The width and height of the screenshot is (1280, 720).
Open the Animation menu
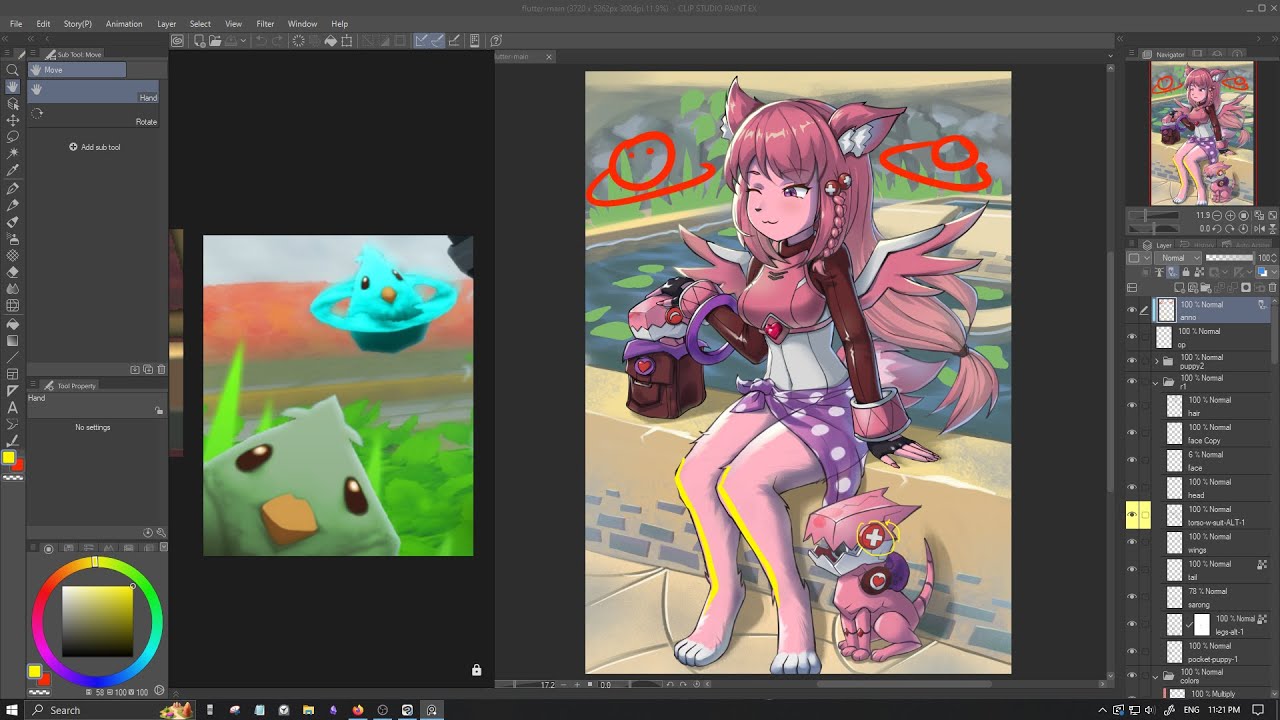click(124, 24)
